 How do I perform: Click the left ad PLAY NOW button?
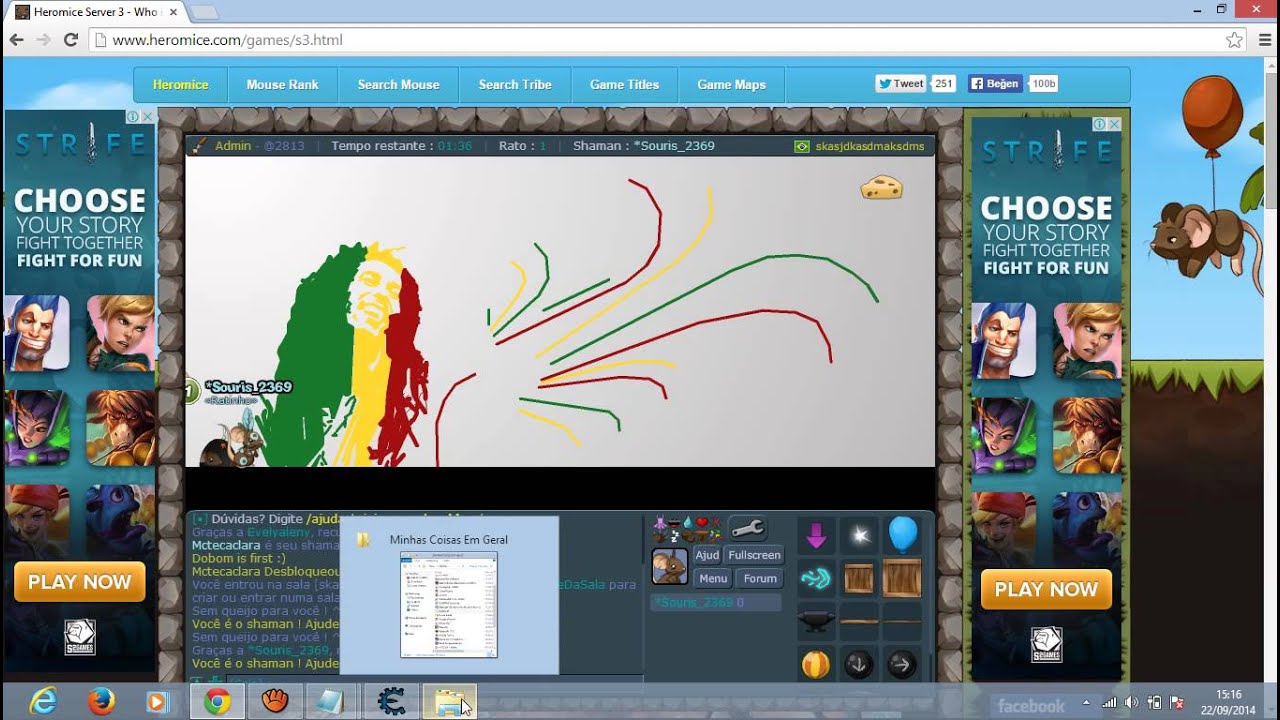click(x=80, y=582)
